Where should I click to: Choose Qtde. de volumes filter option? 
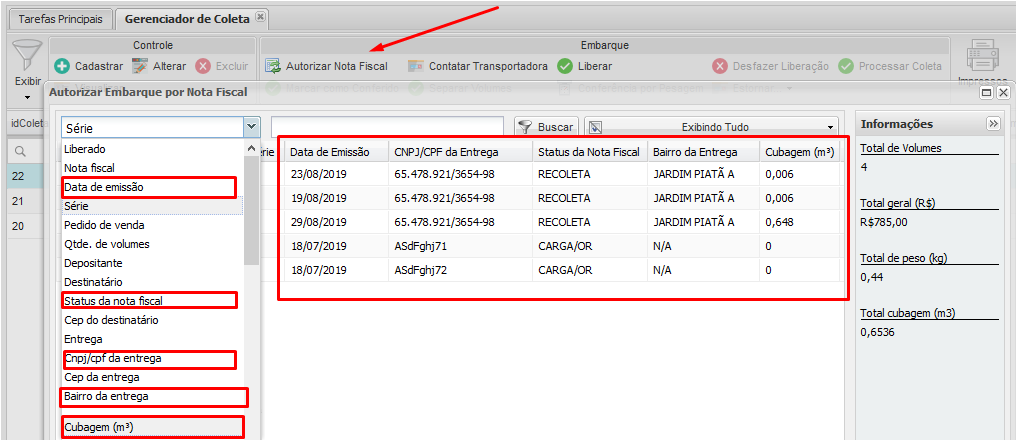tap(152, 244)
